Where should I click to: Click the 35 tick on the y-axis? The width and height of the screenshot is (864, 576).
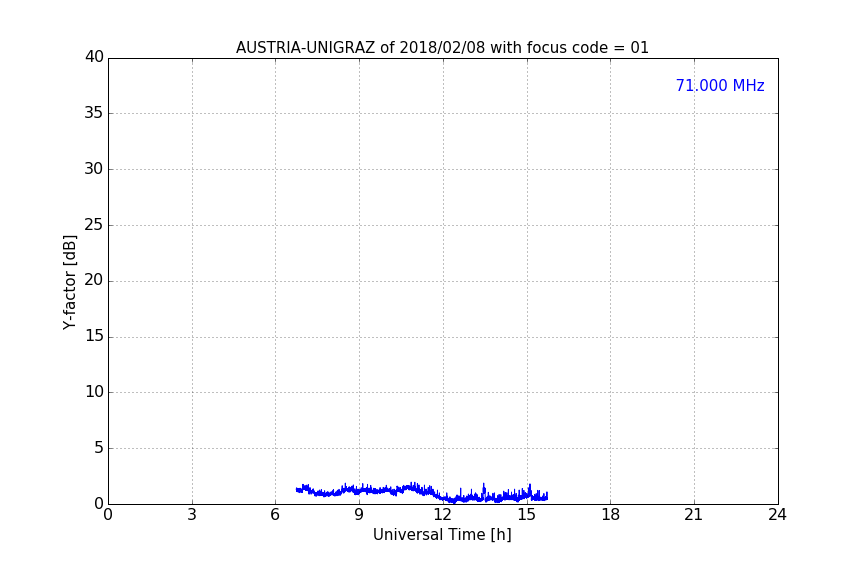[x=94, y=113]
